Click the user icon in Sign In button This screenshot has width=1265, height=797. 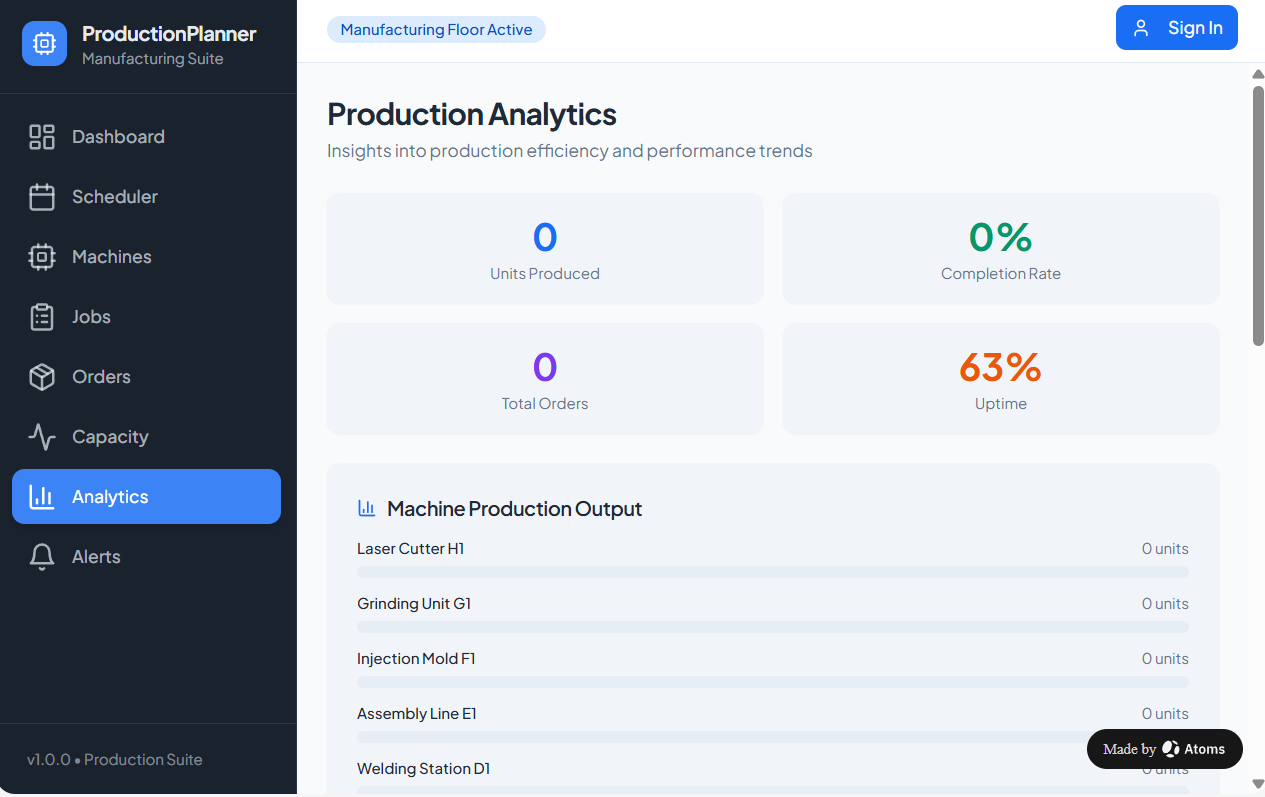[1141, 28]
